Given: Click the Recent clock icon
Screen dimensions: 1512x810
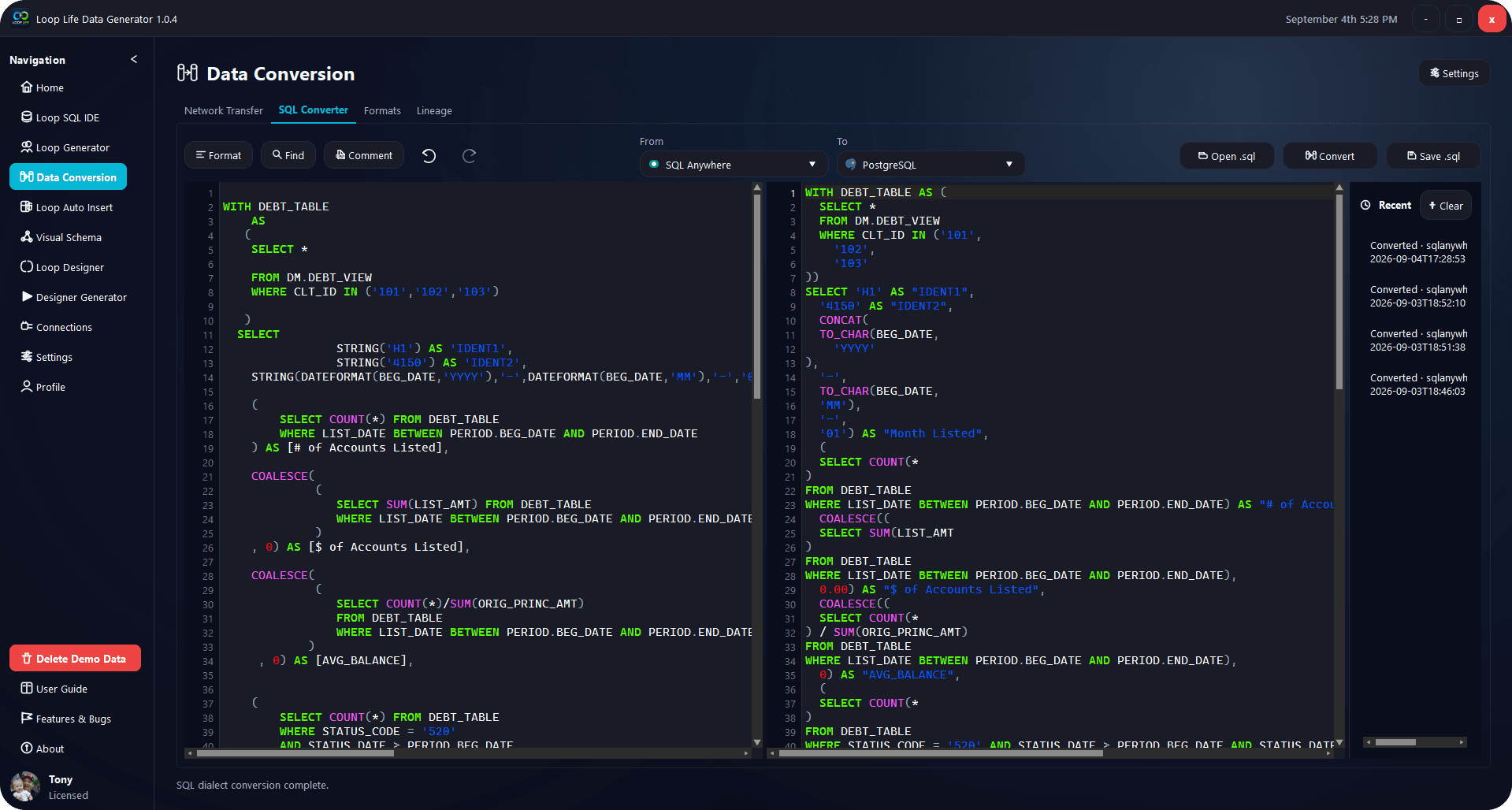Looking at the screenshot, I should 1365,205.
